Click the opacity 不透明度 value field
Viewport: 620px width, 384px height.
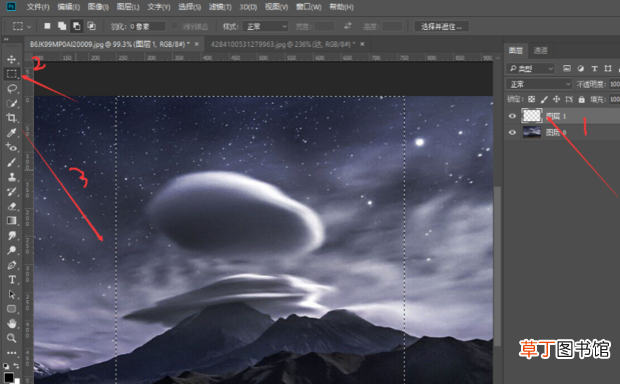coord(615,84)
